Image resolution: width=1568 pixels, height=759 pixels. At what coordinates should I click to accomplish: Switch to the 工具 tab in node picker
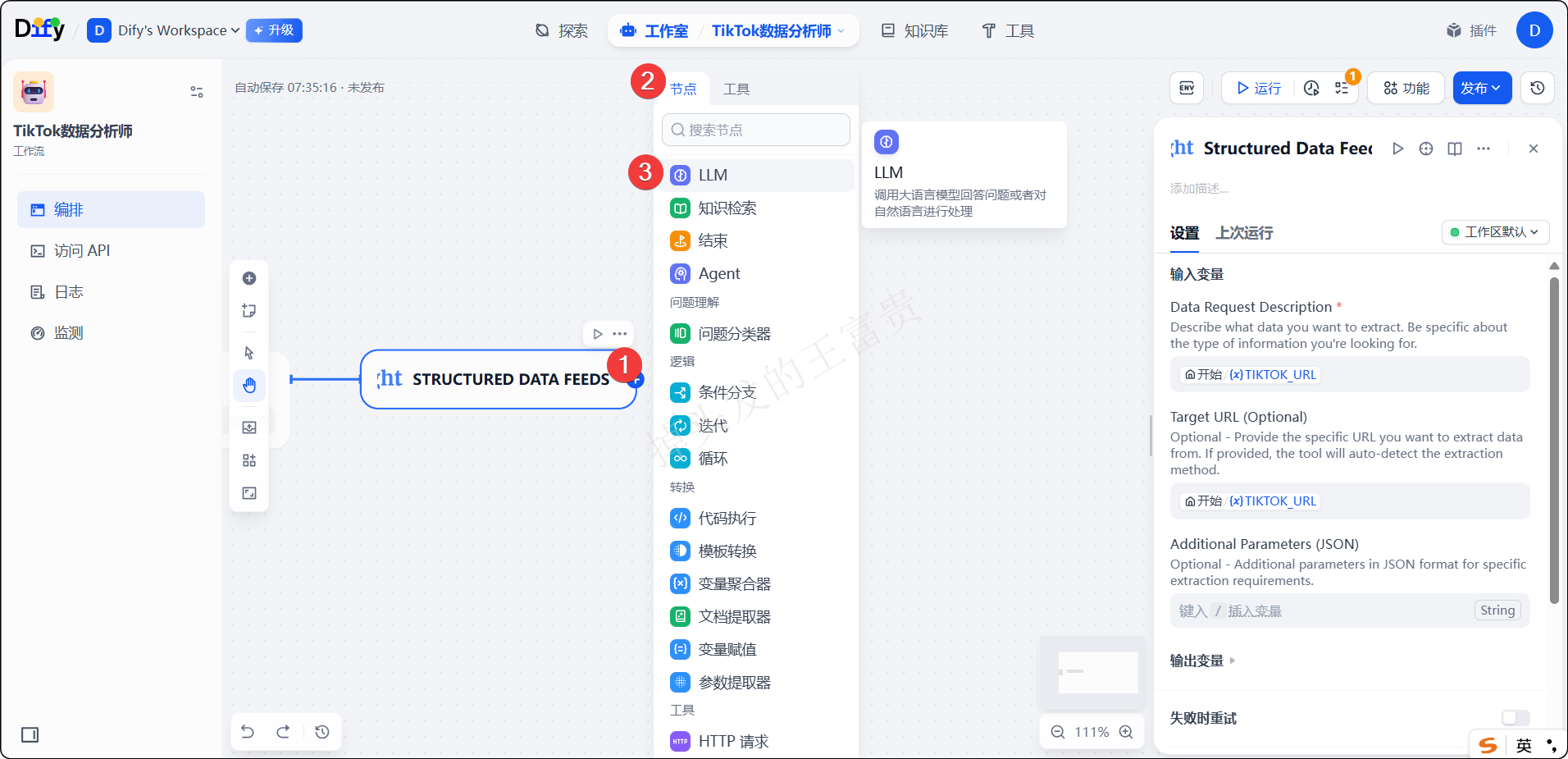[736, 89]
